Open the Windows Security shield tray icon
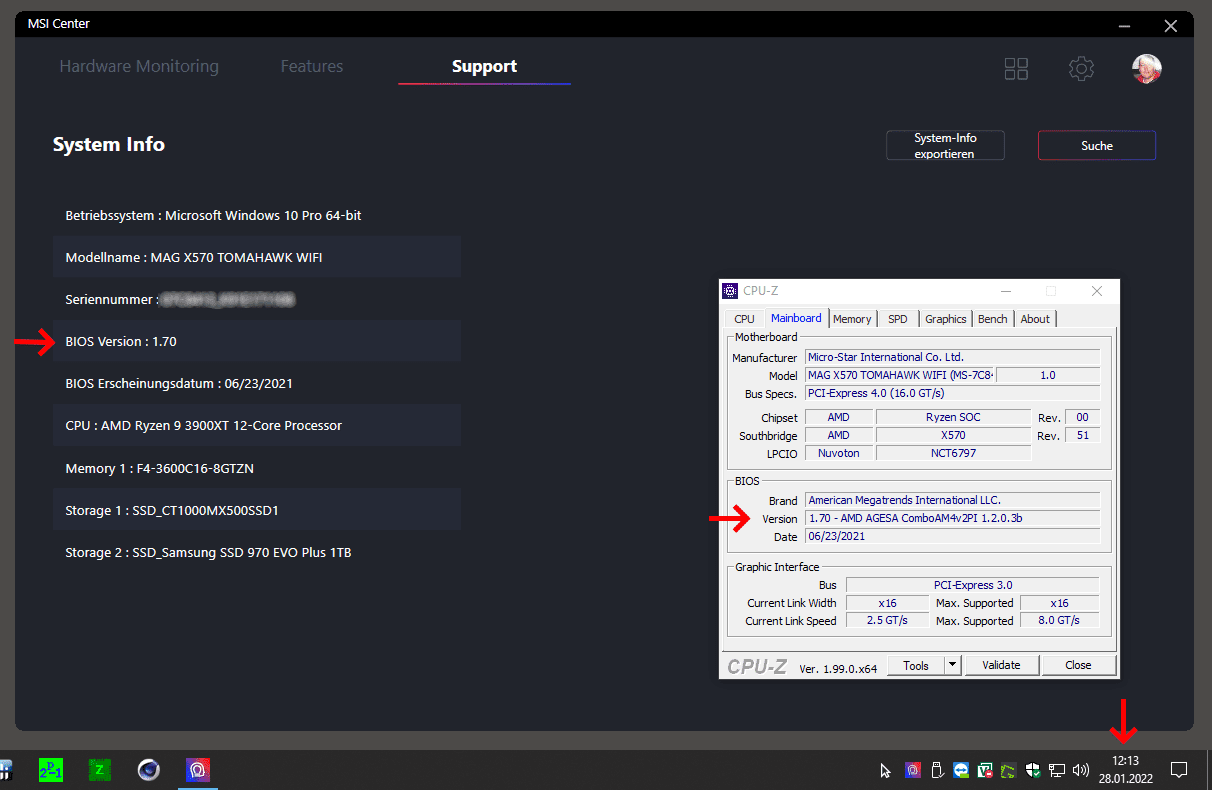The width and height of the screenshot is (1212, 790). pos(1035,770)
